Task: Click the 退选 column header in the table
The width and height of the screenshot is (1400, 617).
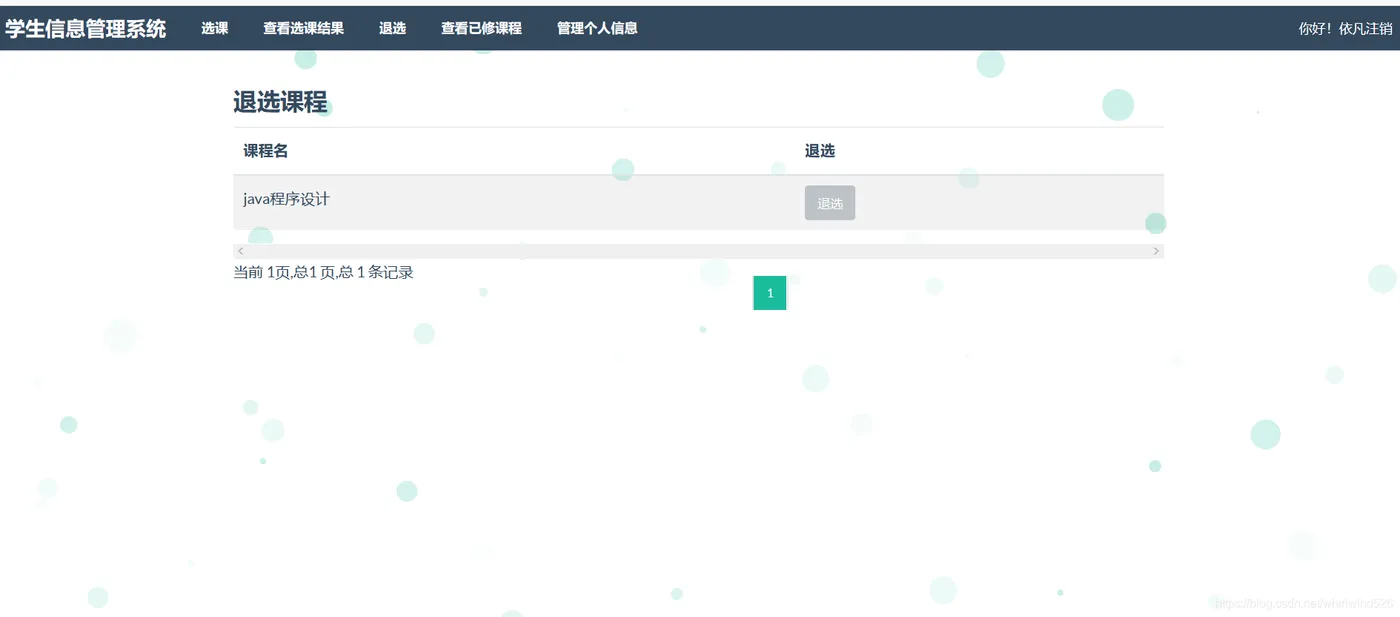Action: click(x=820, y=151)
